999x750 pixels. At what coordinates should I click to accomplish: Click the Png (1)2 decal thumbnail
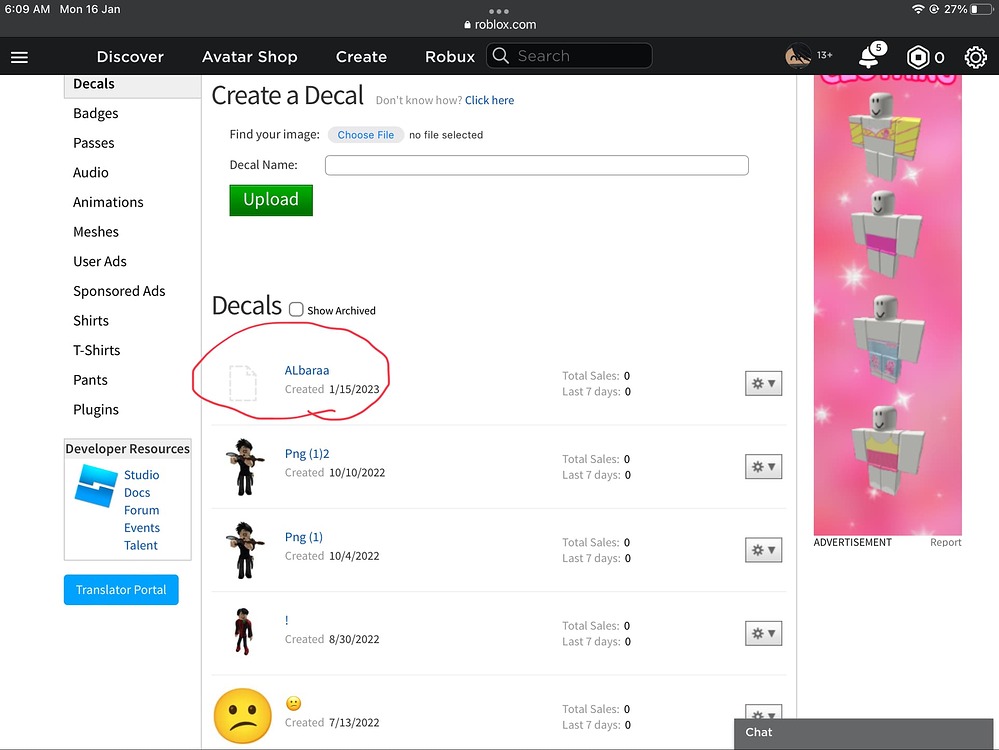243,466
